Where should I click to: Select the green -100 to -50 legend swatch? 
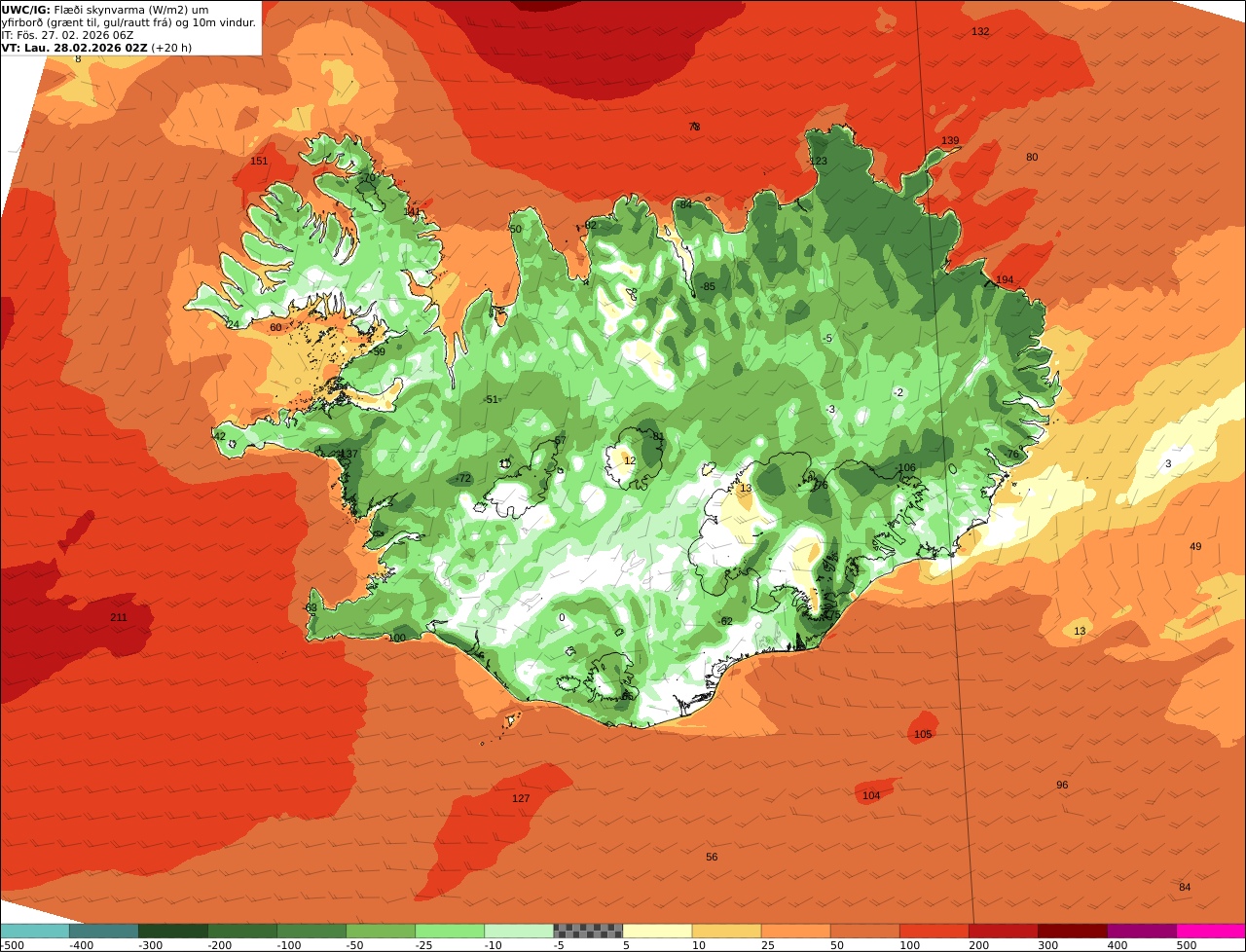click(311, 931)
